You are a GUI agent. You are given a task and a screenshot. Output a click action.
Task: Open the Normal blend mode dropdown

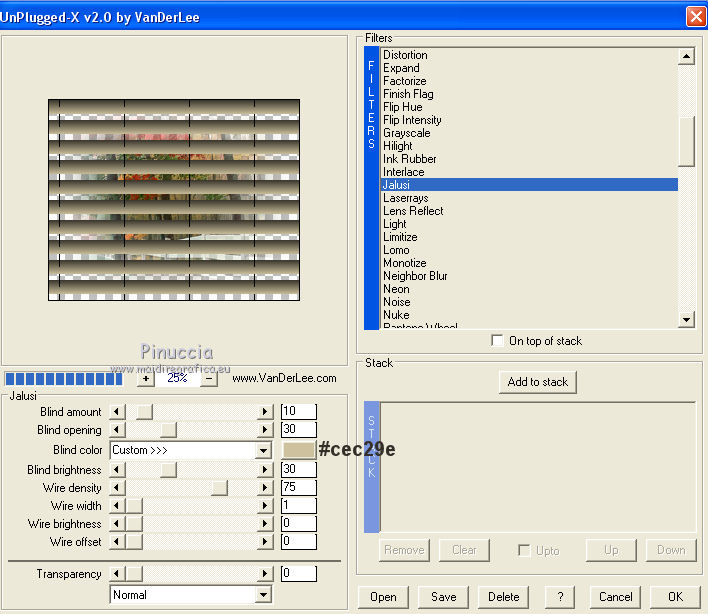pyautogui.click(x=263, y=595)
